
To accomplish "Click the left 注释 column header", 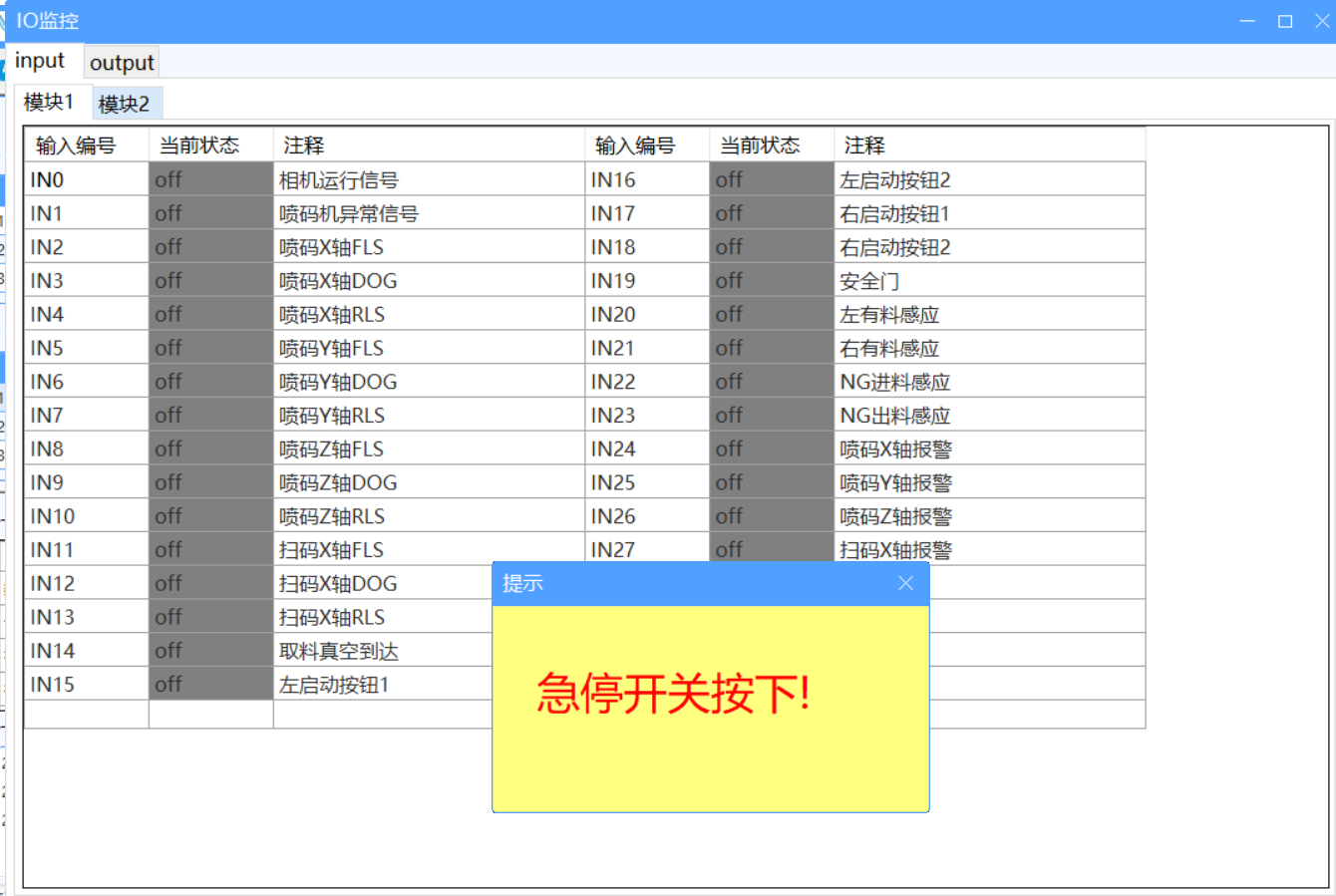I will pos(428,146).
